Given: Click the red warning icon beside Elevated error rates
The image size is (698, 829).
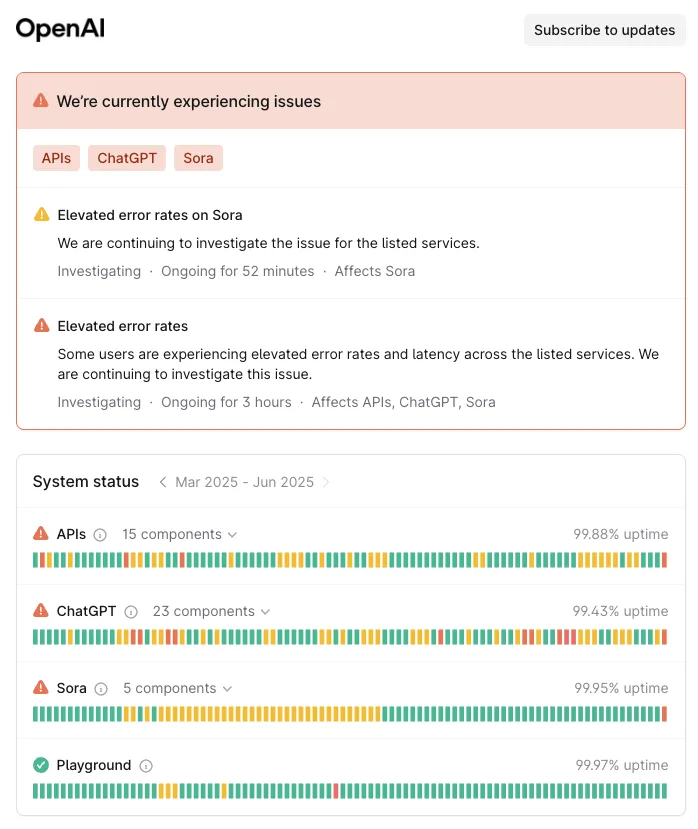Looking at the screenshot, I should (41, 325).
